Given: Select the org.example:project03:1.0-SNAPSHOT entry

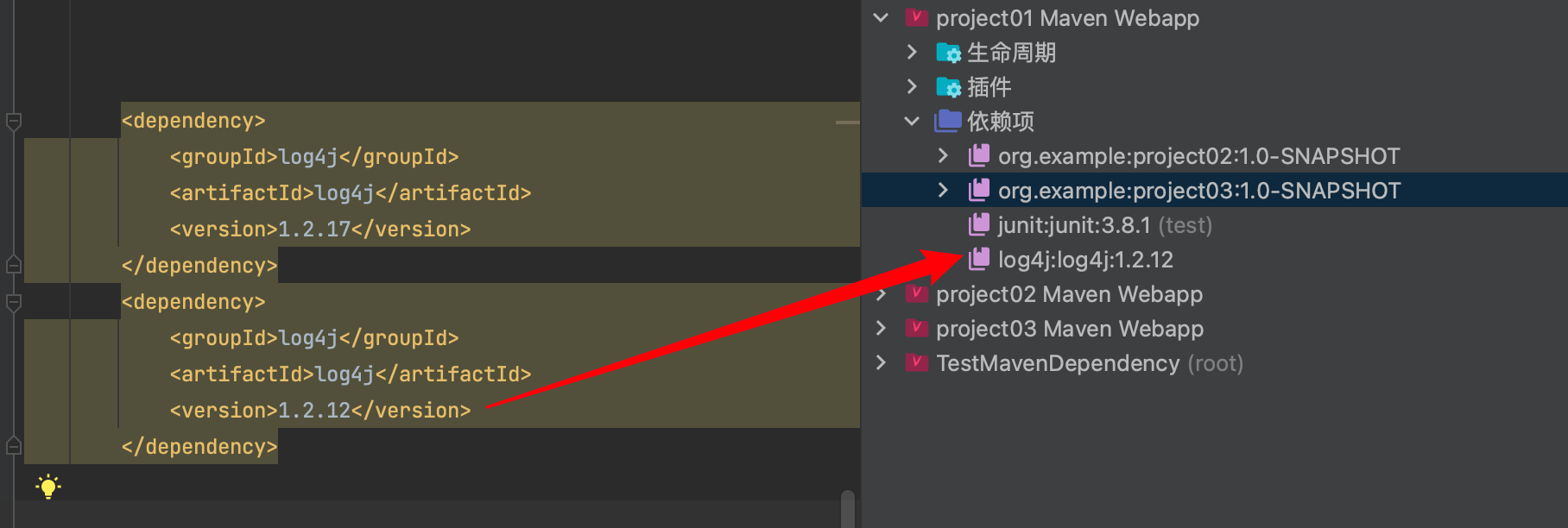Looking at the screenshot, I should coord(1198,191).
